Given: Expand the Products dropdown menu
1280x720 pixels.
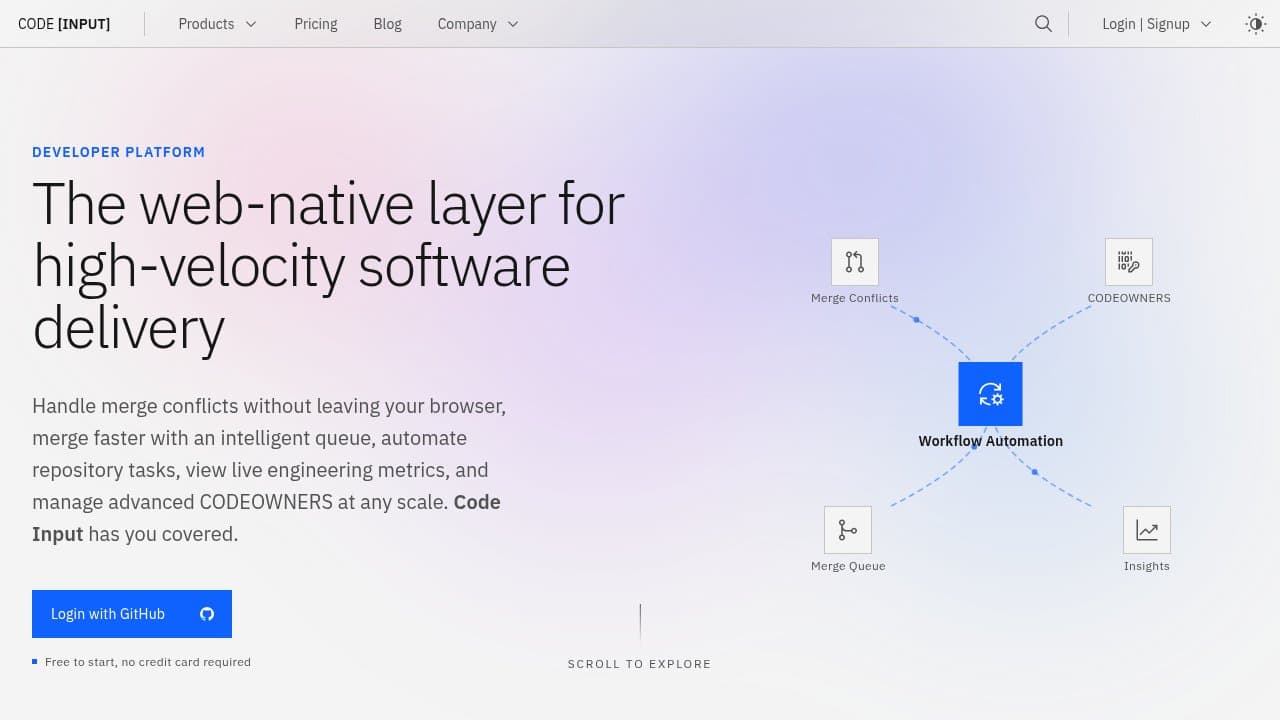Looking at the screenshot, I should [217, 24].
